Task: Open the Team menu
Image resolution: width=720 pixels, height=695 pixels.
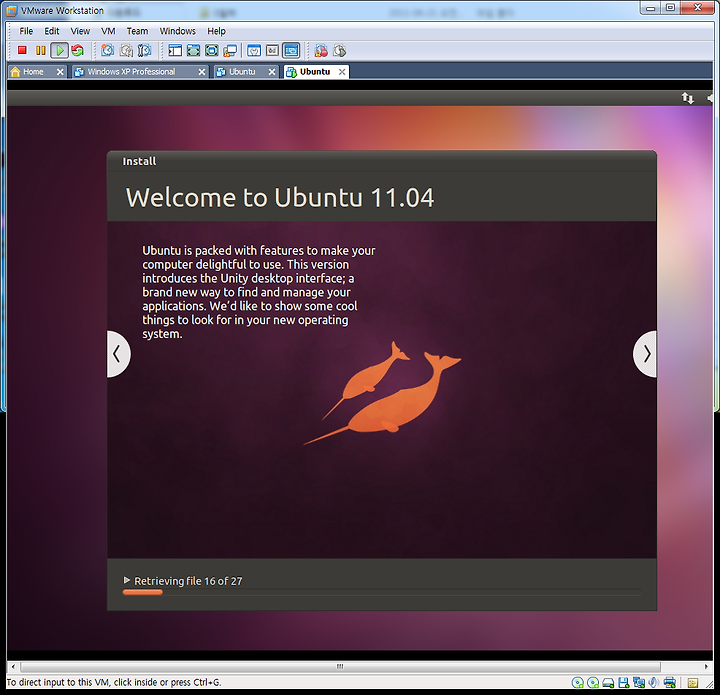Action: [x=137, y=31]
